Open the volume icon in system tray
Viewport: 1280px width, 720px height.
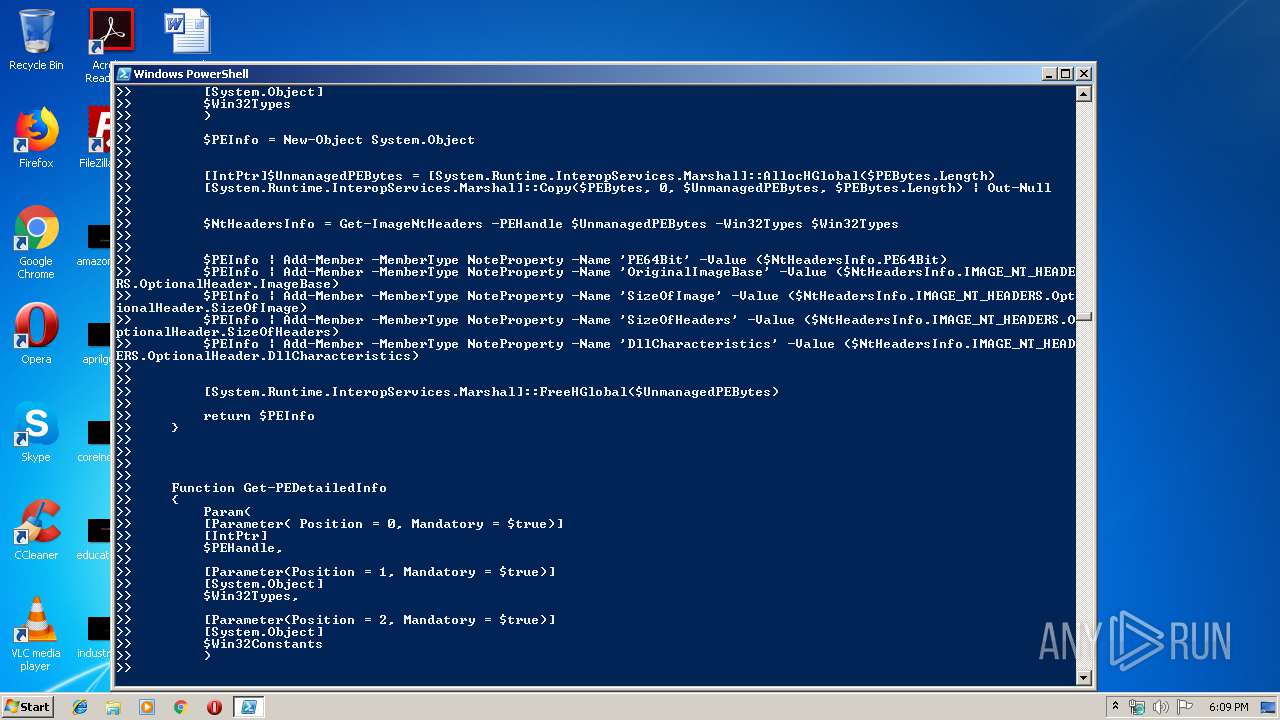pos(1161,707)
